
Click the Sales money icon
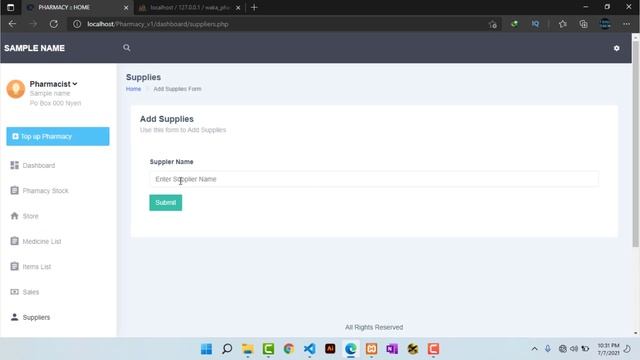coord(15,292)
